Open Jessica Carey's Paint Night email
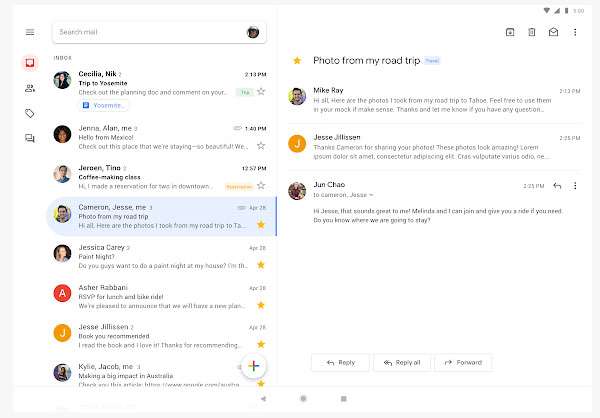This screenshot has height=418, width=600. point(160,256)
